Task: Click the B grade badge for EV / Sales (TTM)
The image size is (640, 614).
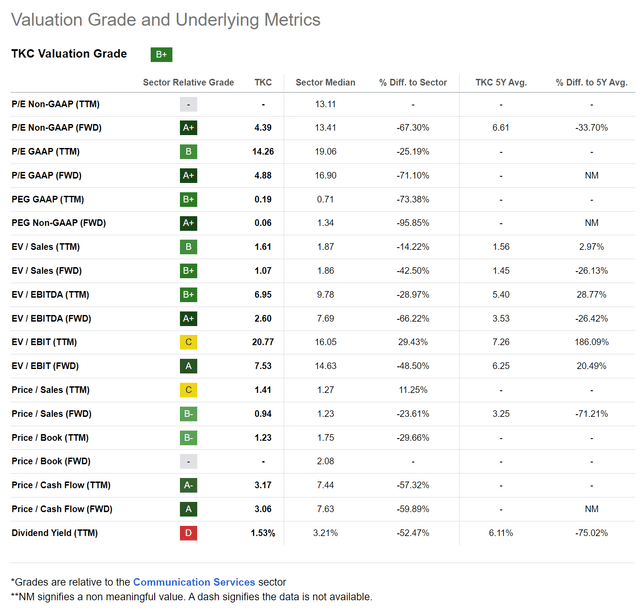Action: [188, 247]
